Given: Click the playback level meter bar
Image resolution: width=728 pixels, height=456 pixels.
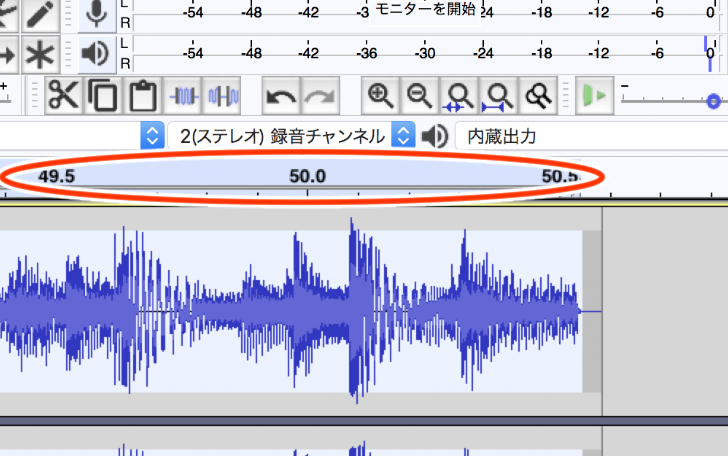Looking at the screenshot, I should [x=422, y=54].
